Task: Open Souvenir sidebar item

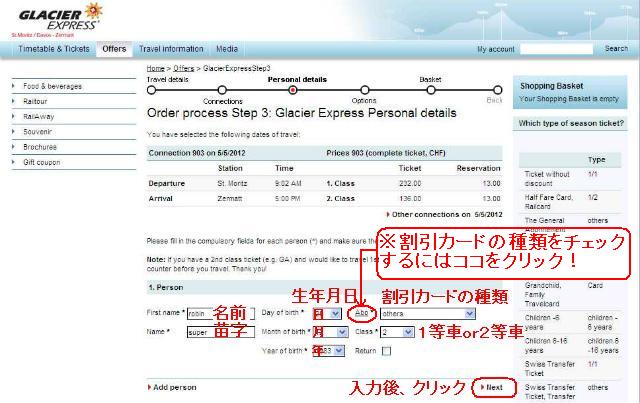Action: 37,132
